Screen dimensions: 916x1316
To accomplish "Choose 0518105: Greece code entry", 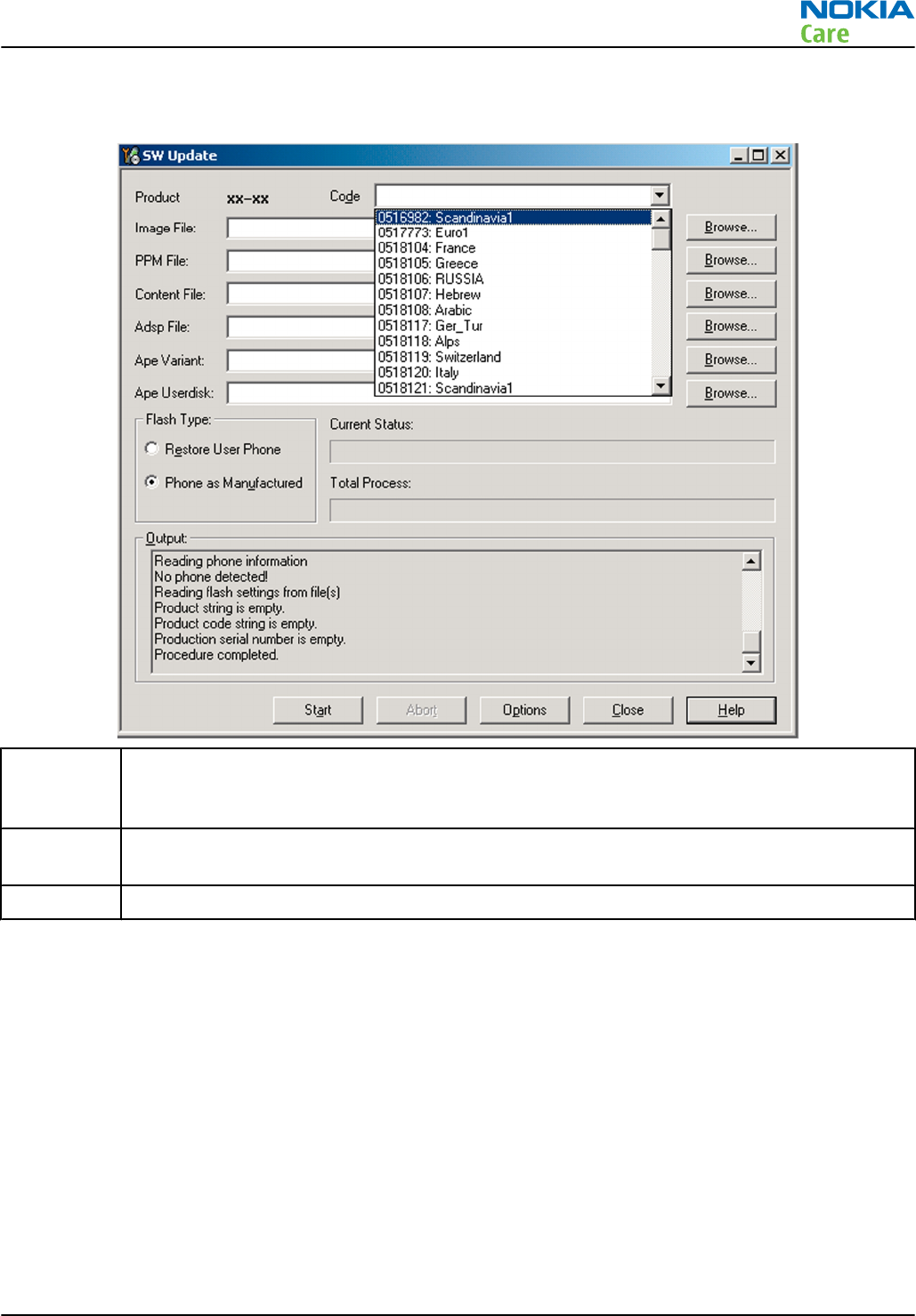I will pyautogui.click(x=514, y=263).
